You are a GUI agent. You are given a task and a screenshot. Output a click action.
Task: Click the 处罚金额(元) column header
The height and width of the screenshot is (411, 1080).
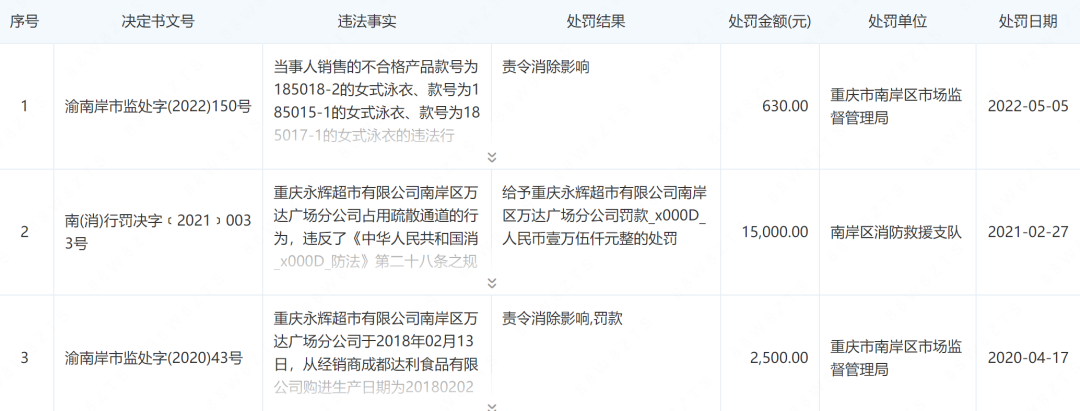pyautogui.click(x=769, y=21)
